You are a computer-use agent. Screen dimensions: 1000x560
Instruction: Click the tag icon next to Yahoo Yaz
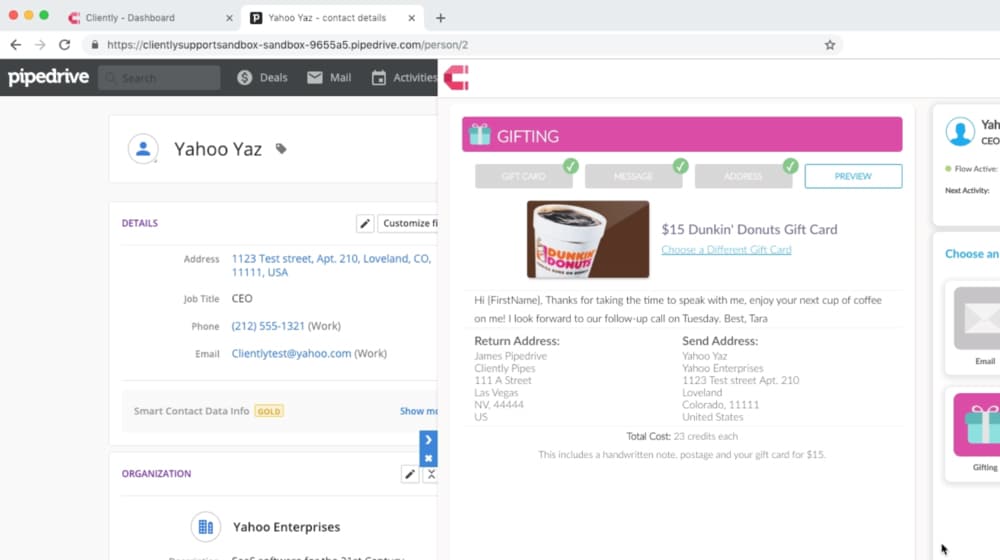click(x=281, y=149)
